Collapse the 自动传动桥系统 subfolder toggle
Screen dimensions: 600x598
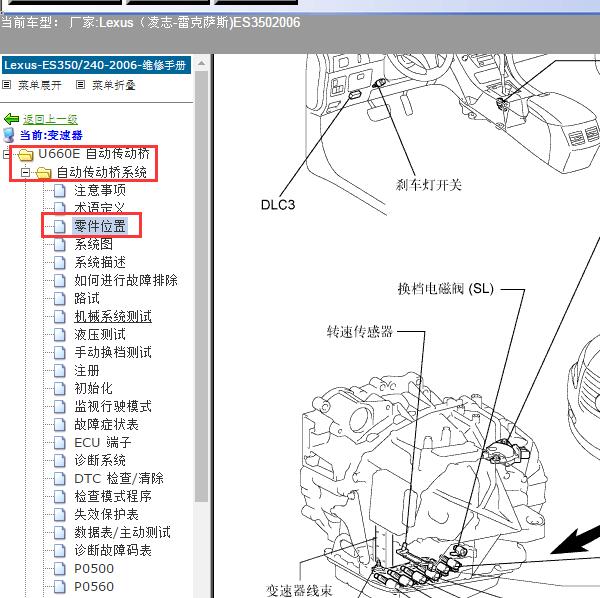click(25, 173)
